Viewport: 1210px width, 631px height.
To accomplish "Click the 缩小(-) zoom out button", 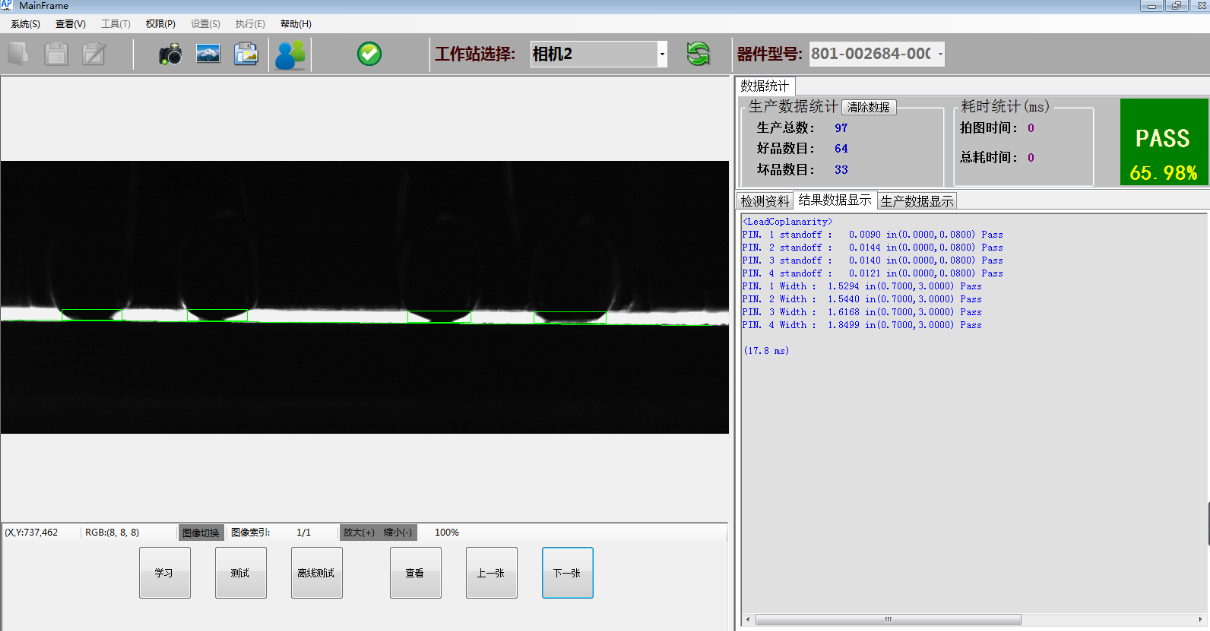I will [x=399, y=533].
